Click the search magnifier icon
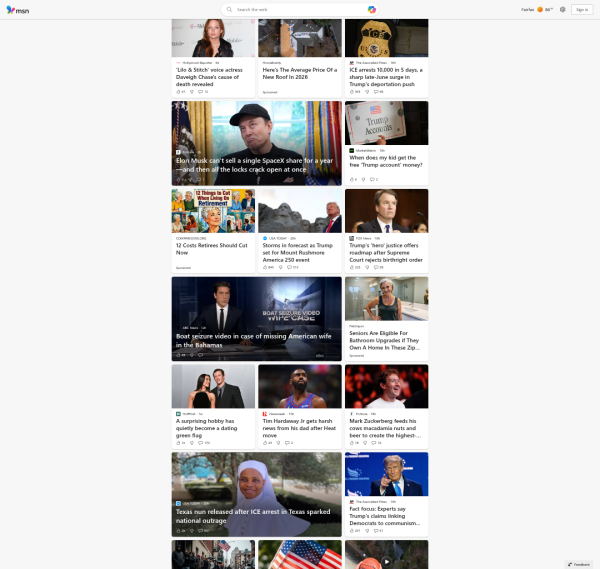600x569 pixels. 229,10
